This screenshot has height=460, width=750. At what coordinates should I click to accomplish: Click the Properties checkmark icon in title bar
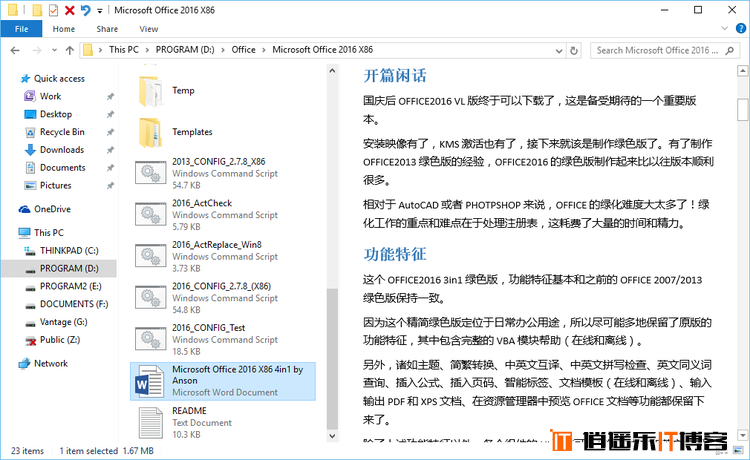coord(53,10)
